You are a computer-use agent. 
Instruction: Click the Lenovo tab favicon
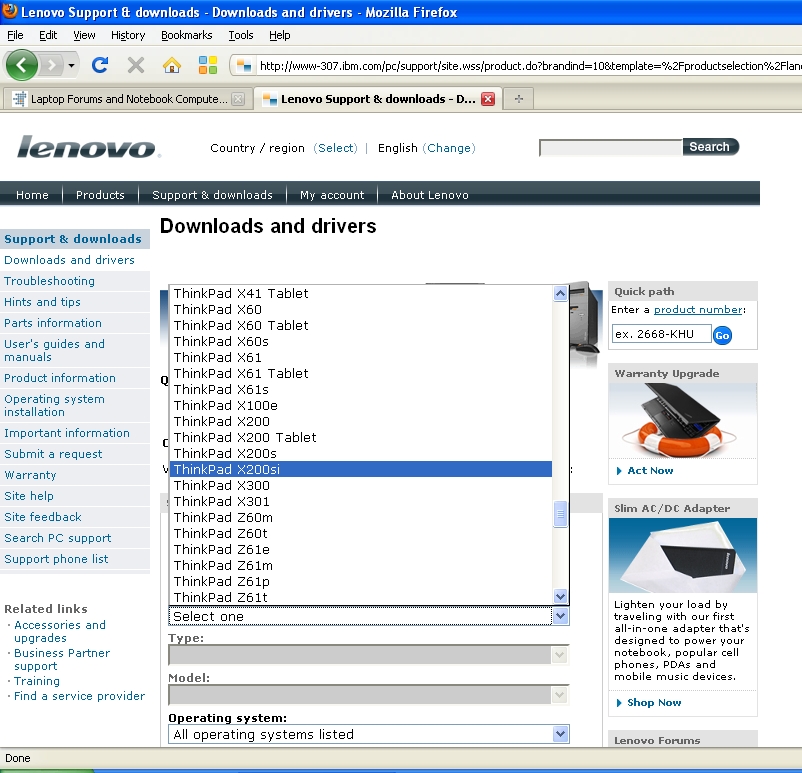point(270,99)
